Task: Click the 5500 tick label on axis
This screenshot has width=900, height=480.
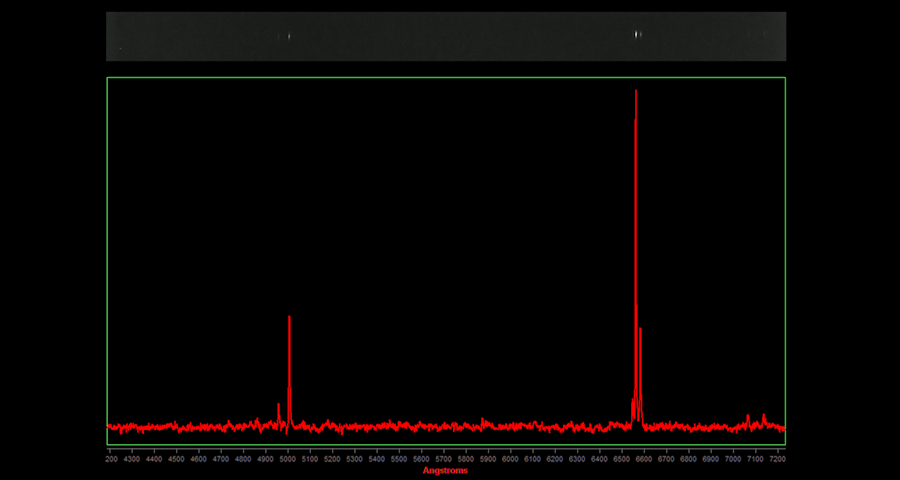Action: (399, 459)
